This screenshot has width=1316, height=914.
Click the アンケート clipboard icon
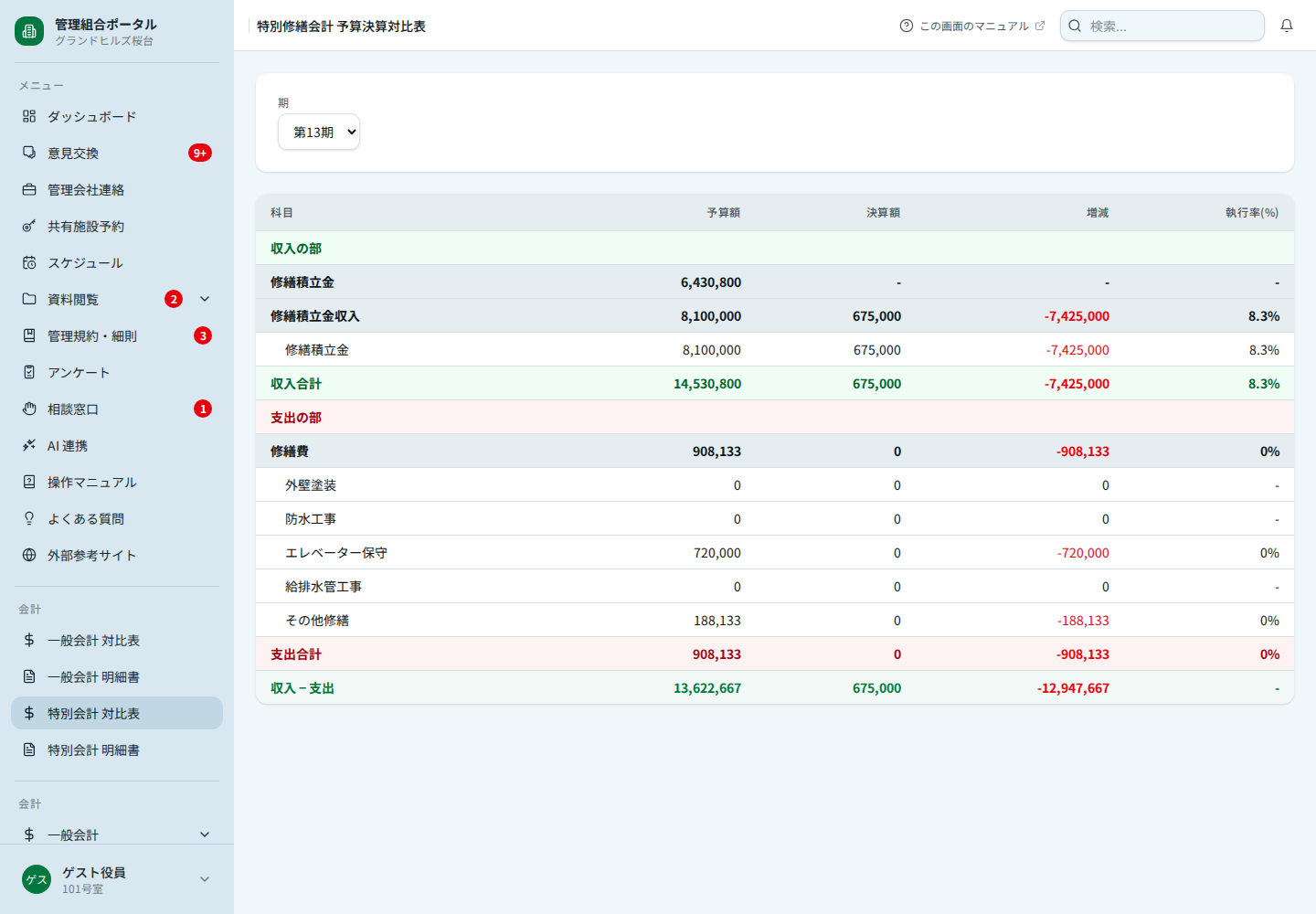pos(29,372)
